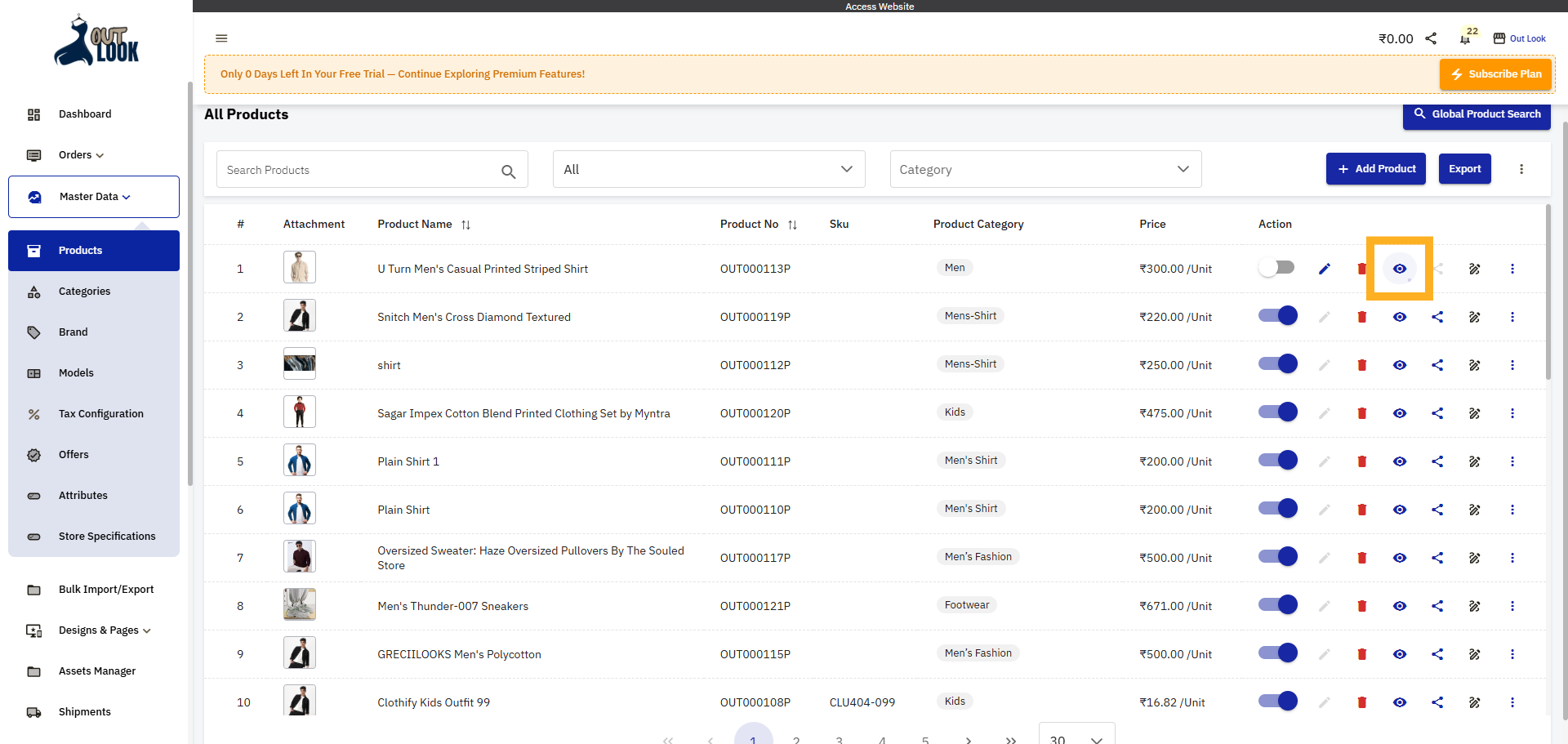Disable the toggle for Sagar Impex Cotton Blend
Viewport: 1568px width, 744px height.
coord(1276,412)
